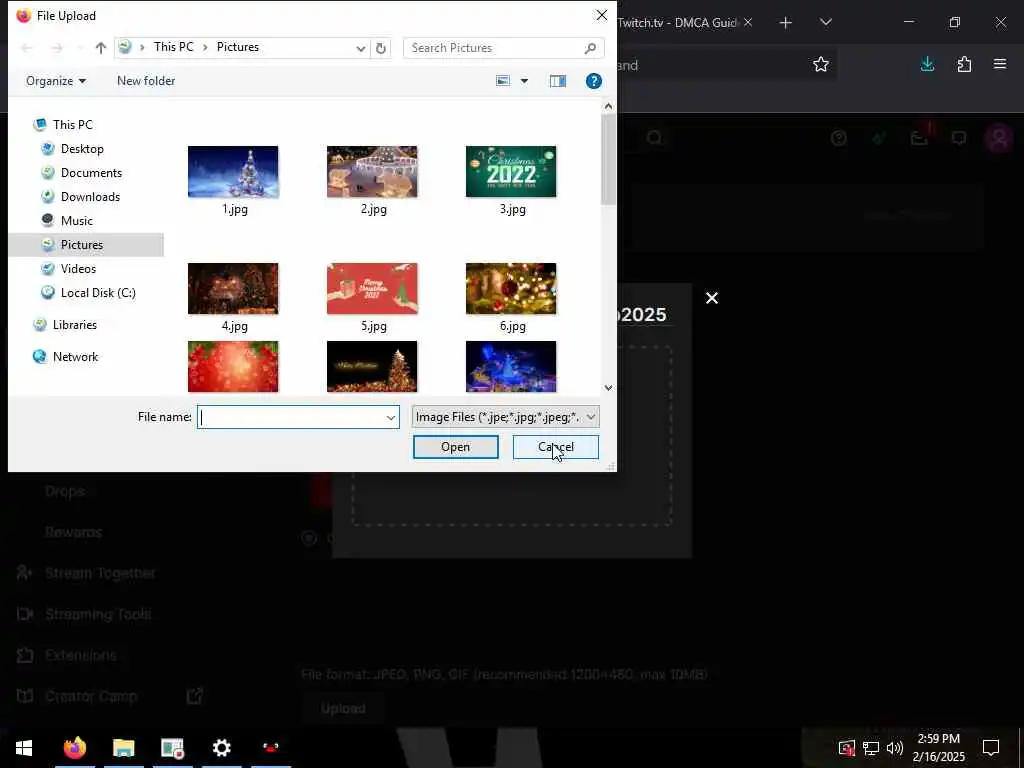The height and width of the screenshot is (768, 1024).
Task: Click the Open button
Action: 456,447
